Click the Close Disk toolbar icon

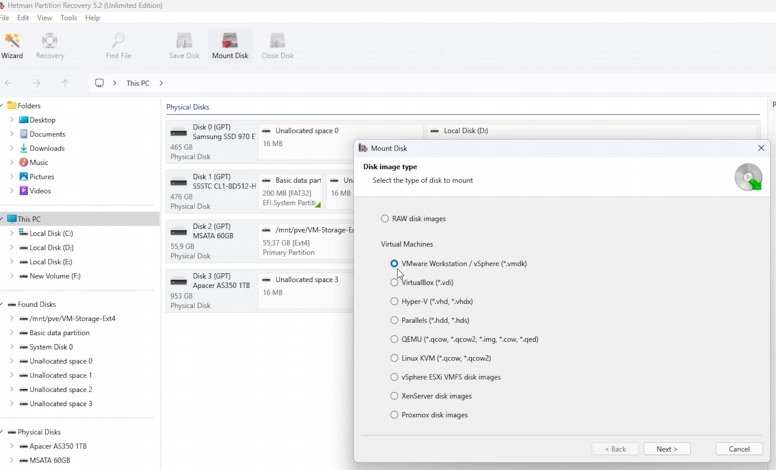pyautogui.click(x=277, y=46)
